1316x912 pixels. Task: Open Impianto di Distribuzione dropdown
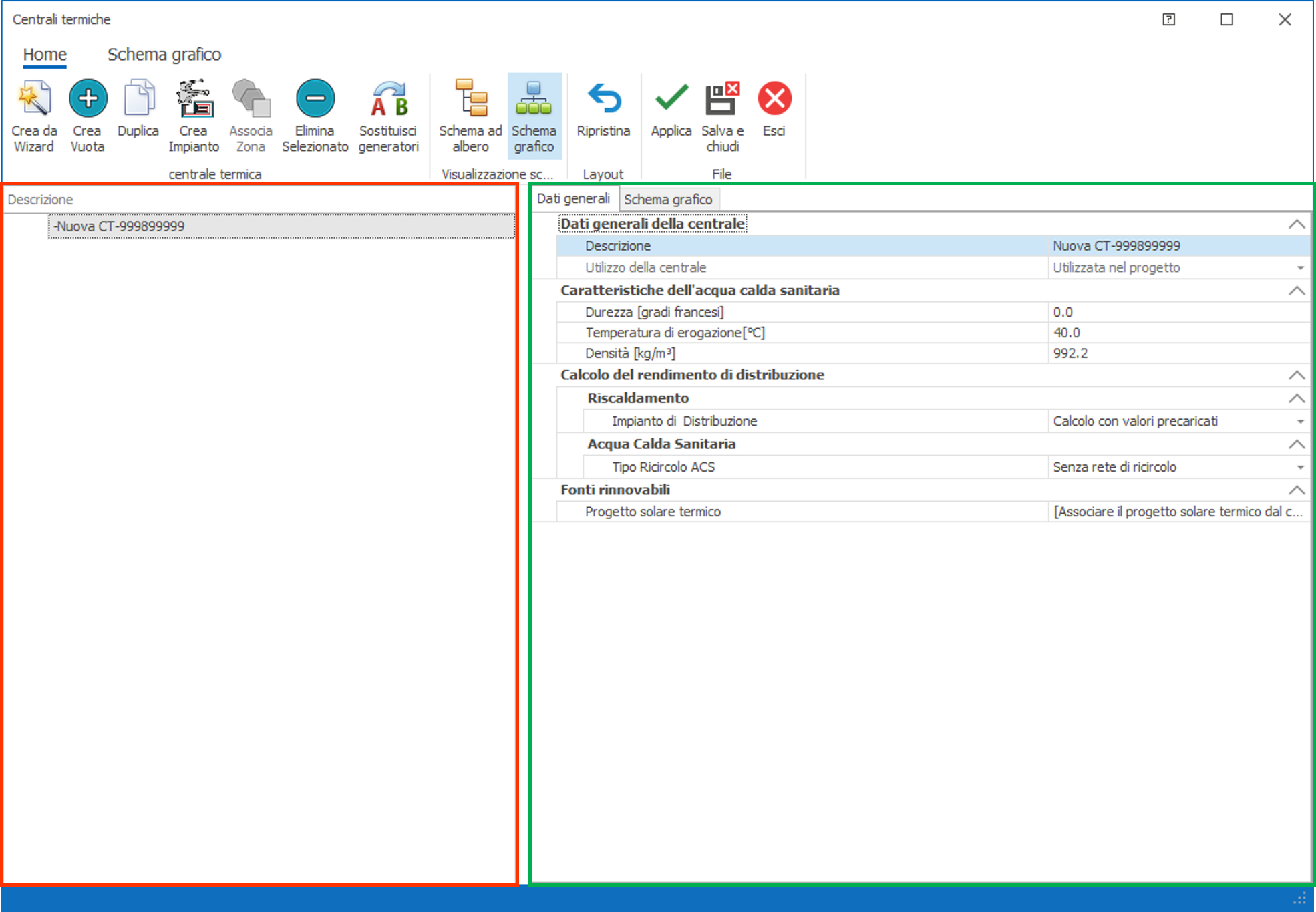(x=1300, y=422)
